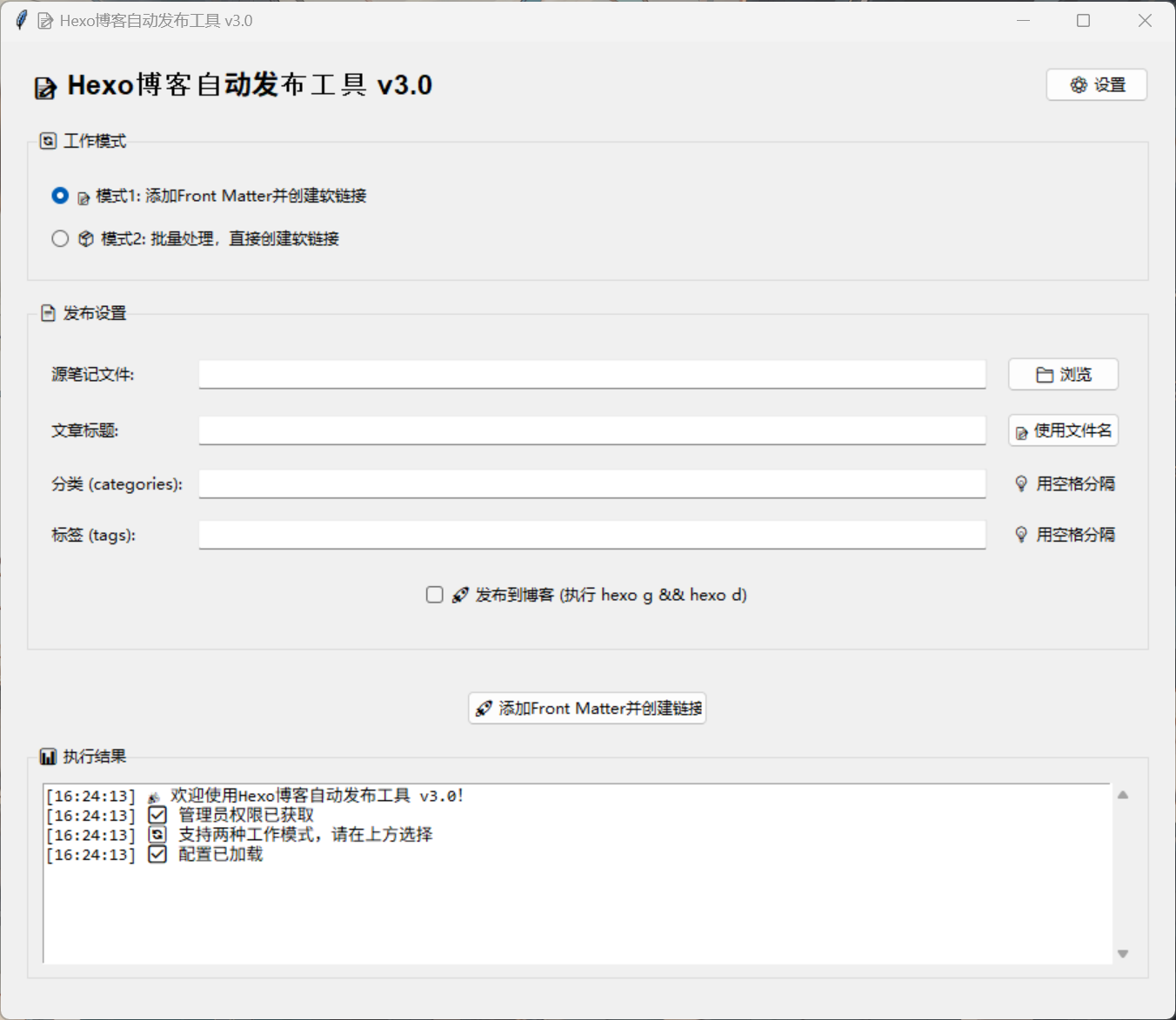Click the lightbulb hint icon beside tags
Image resolution: width=1176 pixels, height=1020 pixels.
[x=1021, y=534]
